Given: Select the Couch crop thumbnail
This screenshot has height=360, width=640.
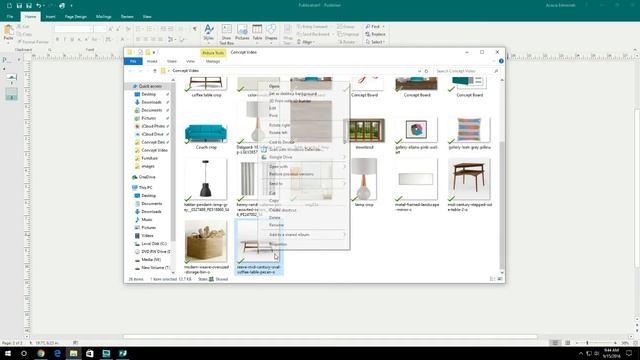Looking at the screenshot, I should 206,134.
